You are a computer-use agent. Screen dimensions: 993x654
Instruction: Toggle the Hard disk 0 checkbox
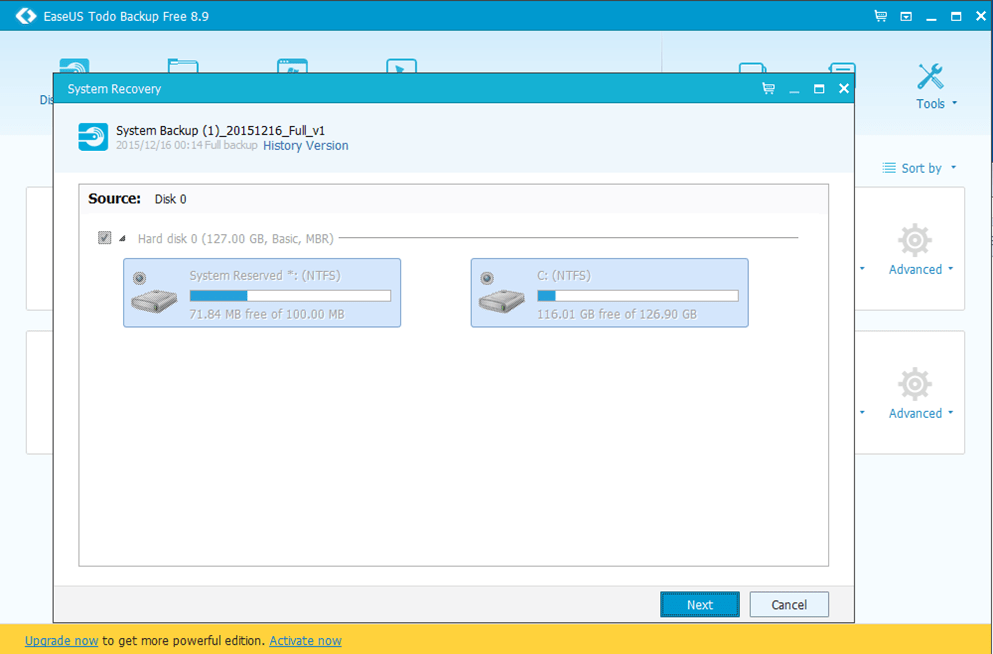104,238
